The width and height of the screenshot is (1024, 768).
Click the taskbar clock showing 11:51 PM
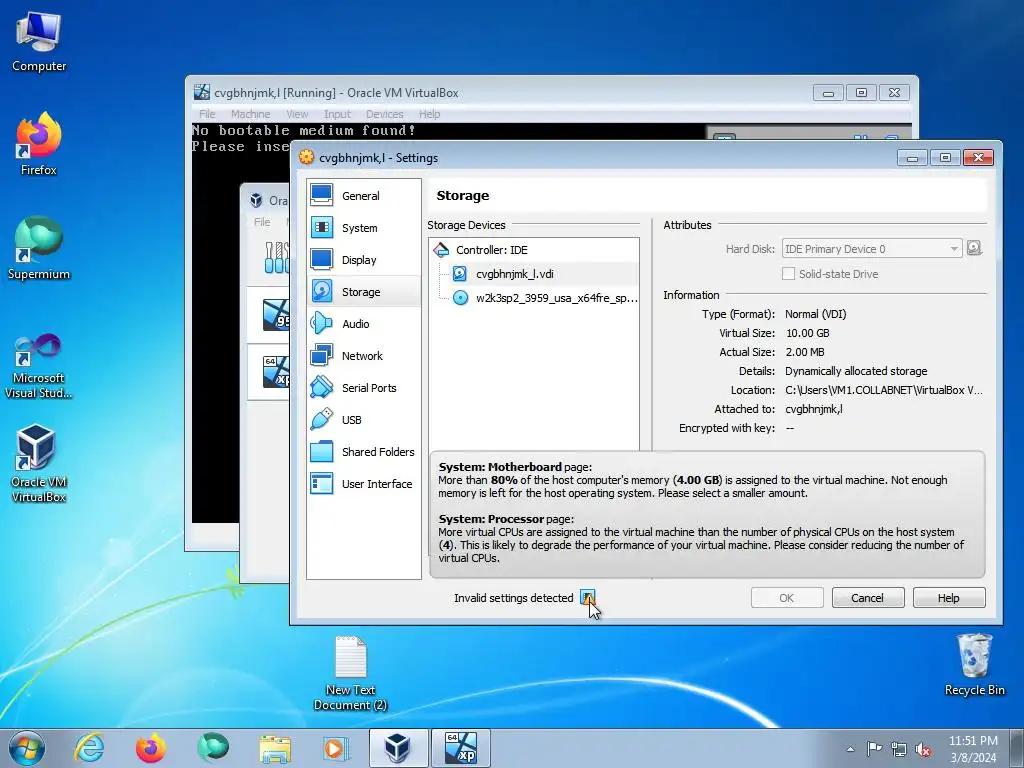click(x=973, y=749)
